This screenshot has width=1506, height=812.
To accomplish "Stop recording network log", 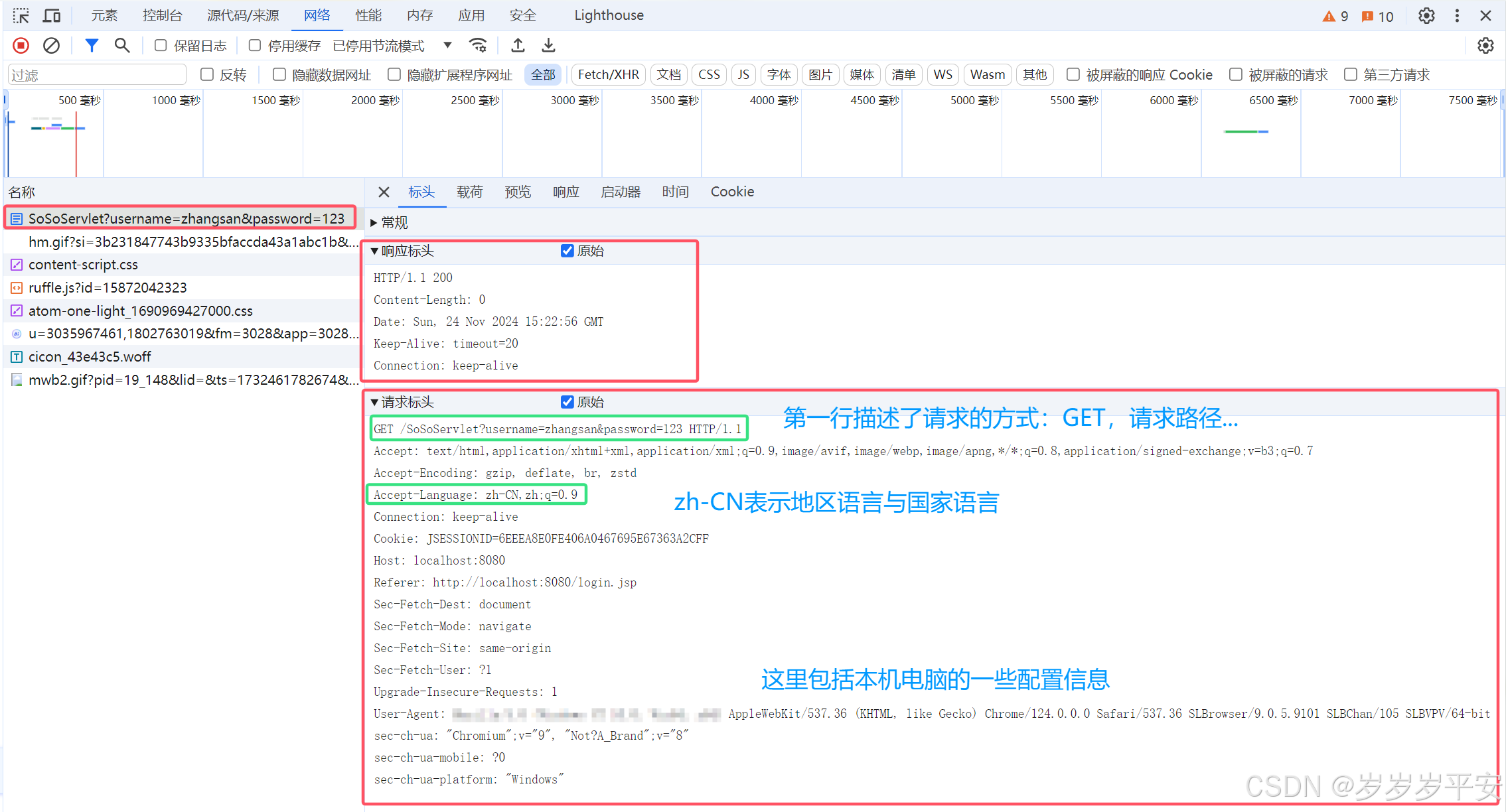I will 21,45.
